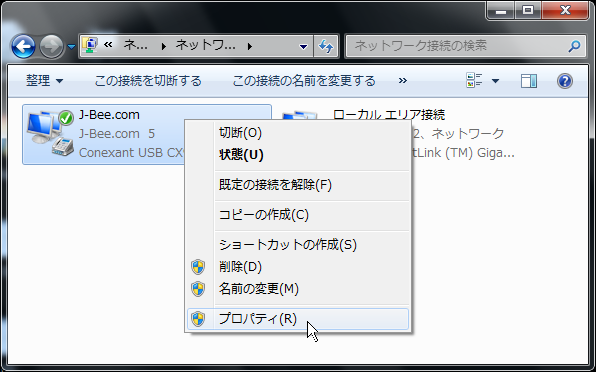Image resolution: width=596 pixels, height=372 pixels.
Task: Select the ネ... breadcrumb segment
Action: pyautogui.click(x=135, y=46)
